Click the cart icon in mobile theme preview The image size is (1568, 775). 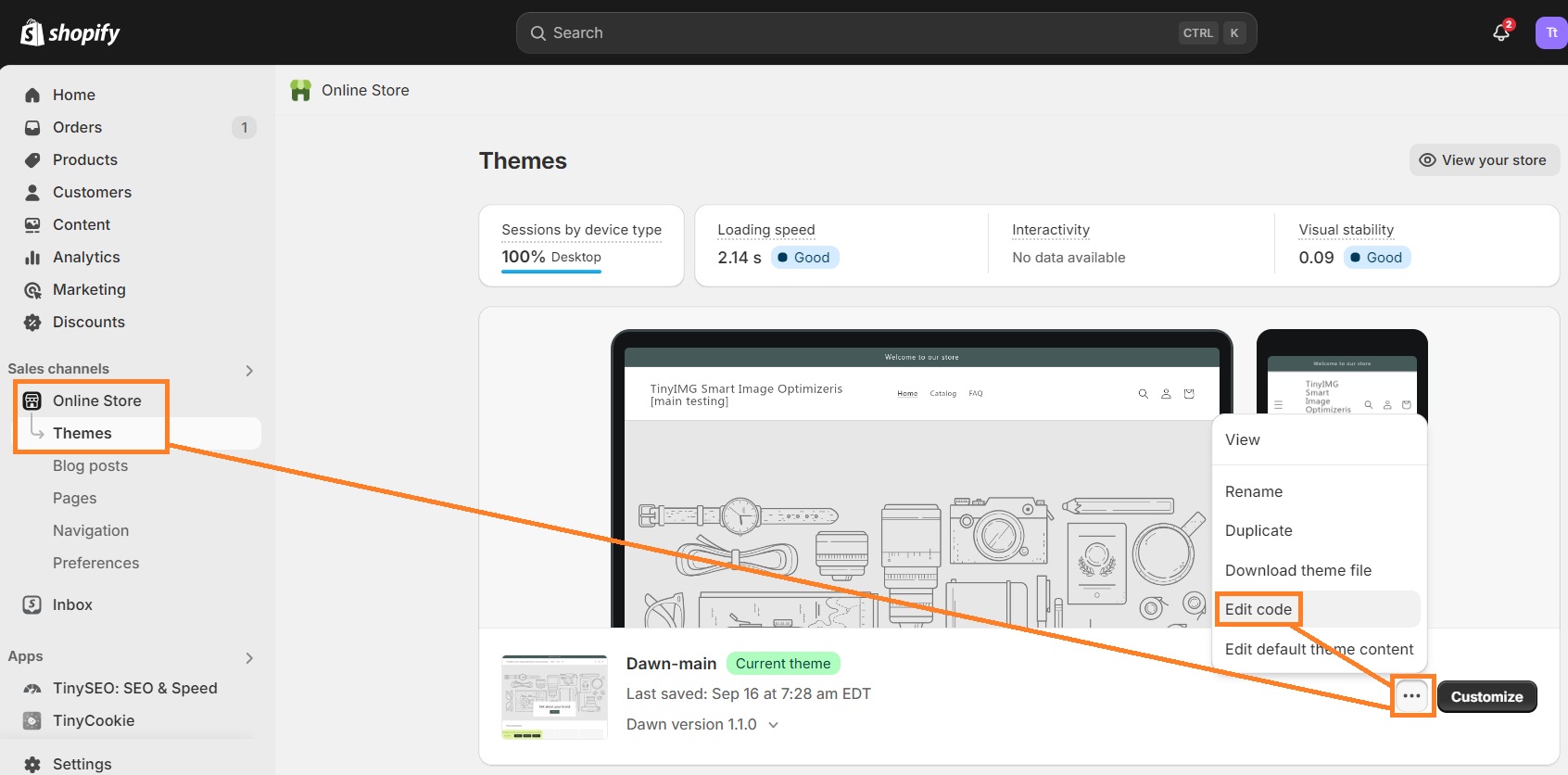tap(1406, 405)
